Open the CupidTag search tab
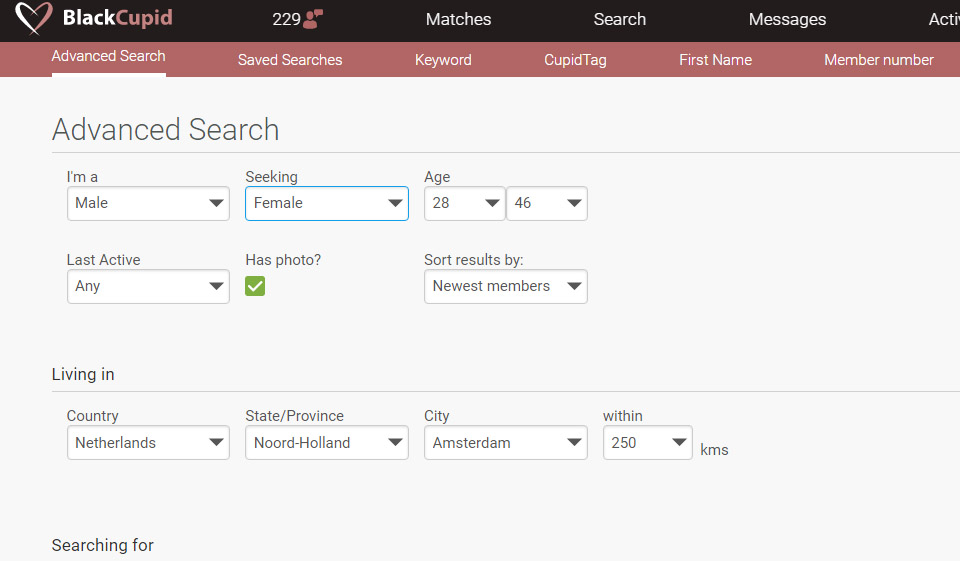The height and width of the screenshot is (561, 960). coord(575,60)
